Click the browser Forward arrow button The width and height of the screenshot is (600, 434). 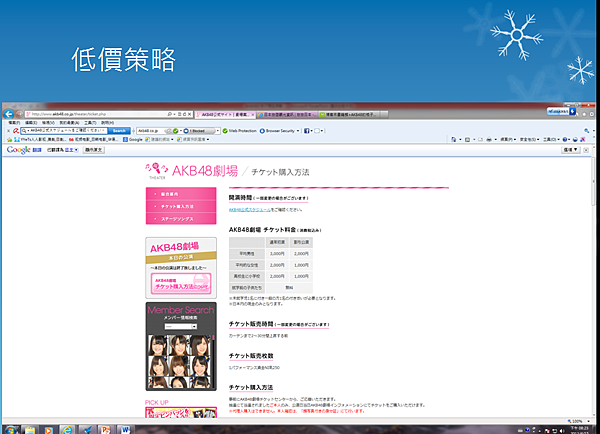[x=19, y=114]
